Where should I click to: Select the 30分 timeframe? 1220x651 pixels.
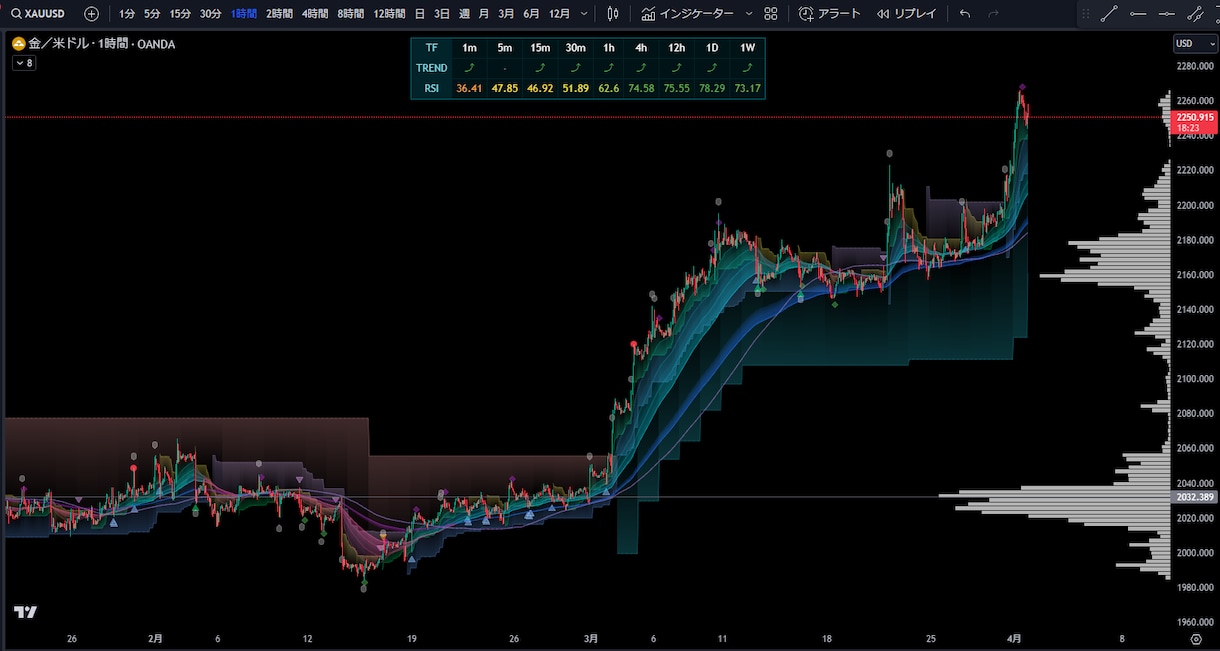[210, 14]
